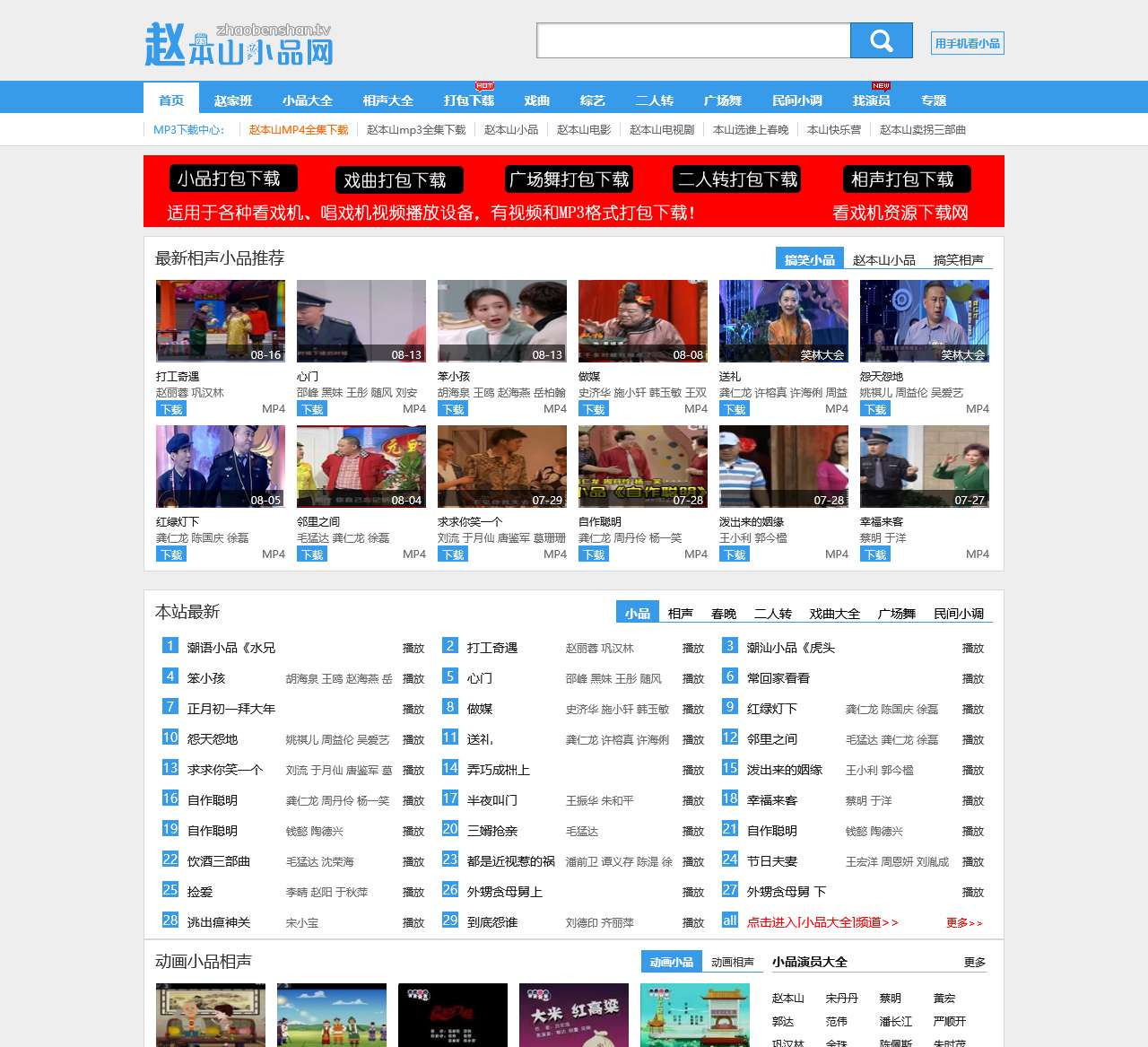Open the 送礼 video thumbnail

[x=784, y=321]
